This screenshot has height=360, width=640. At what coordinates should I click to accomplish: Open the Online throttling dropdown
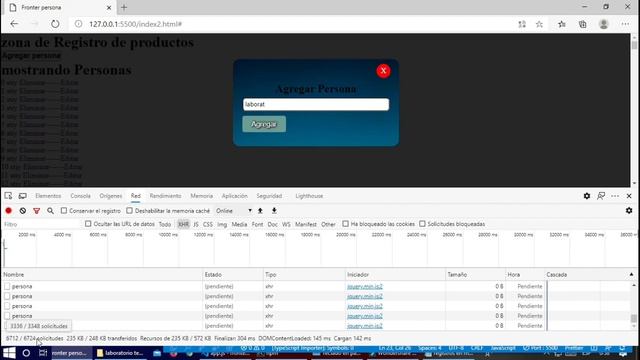click(x=233, y=211)
